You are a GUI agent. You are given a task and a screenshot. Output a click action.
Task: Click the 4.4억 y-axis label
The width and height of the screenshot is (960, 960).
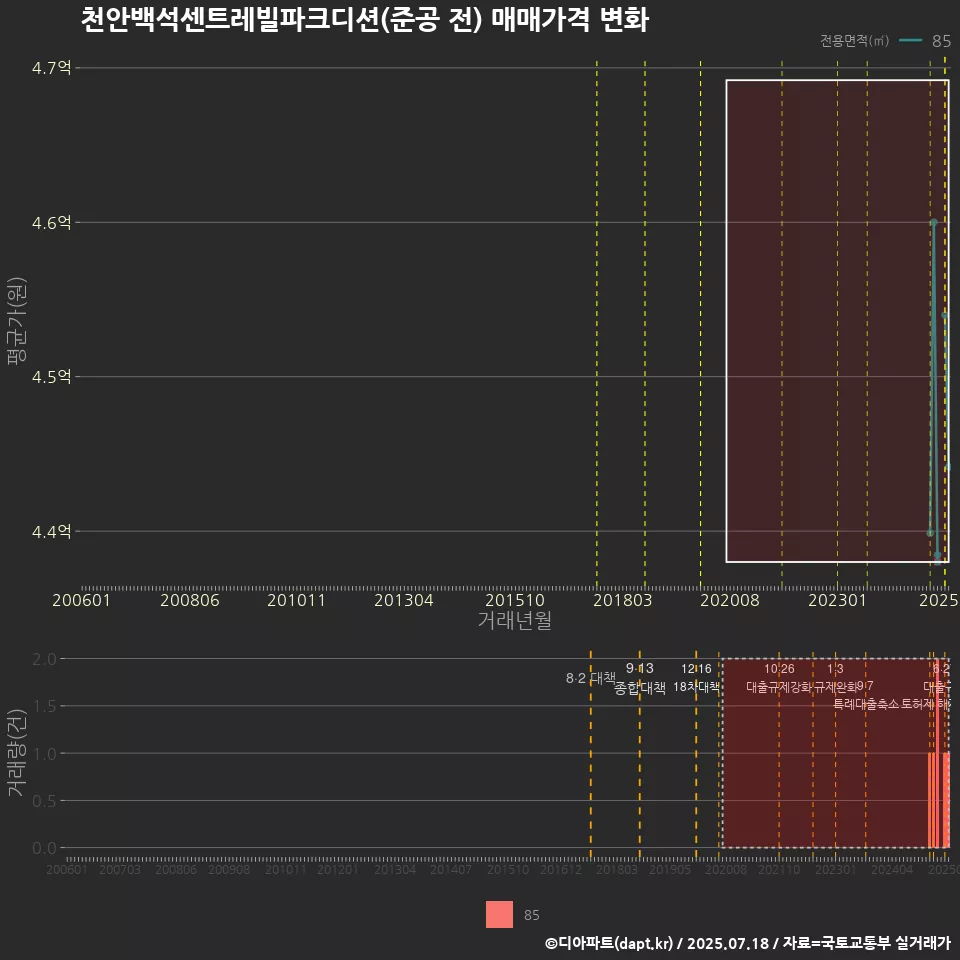click(51, 531)
